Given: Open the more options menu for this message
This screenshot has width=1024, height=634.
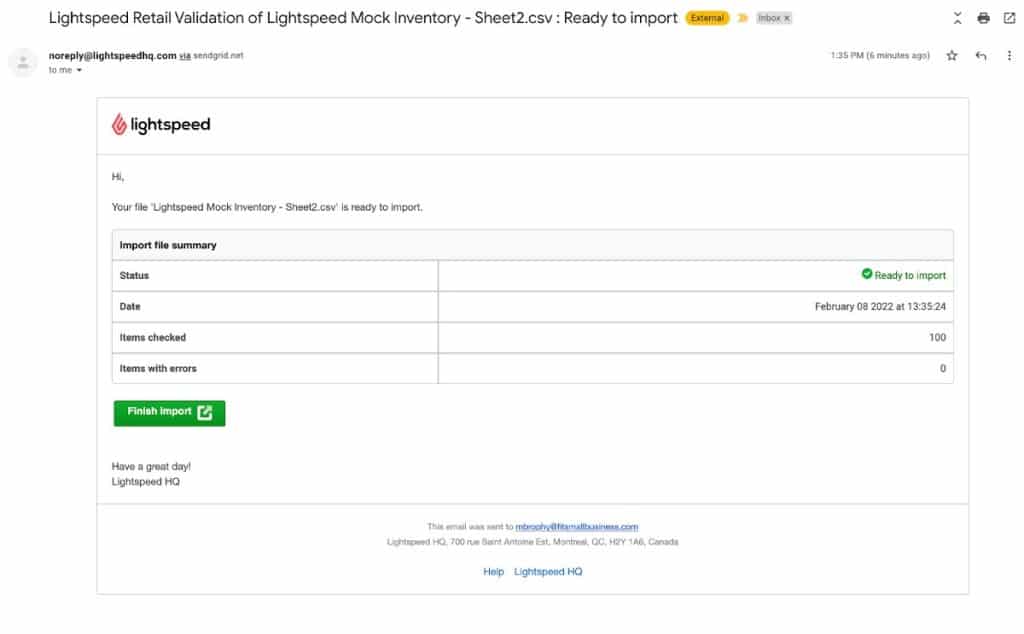Looking at the screenshot, I should coord(1010,55).
